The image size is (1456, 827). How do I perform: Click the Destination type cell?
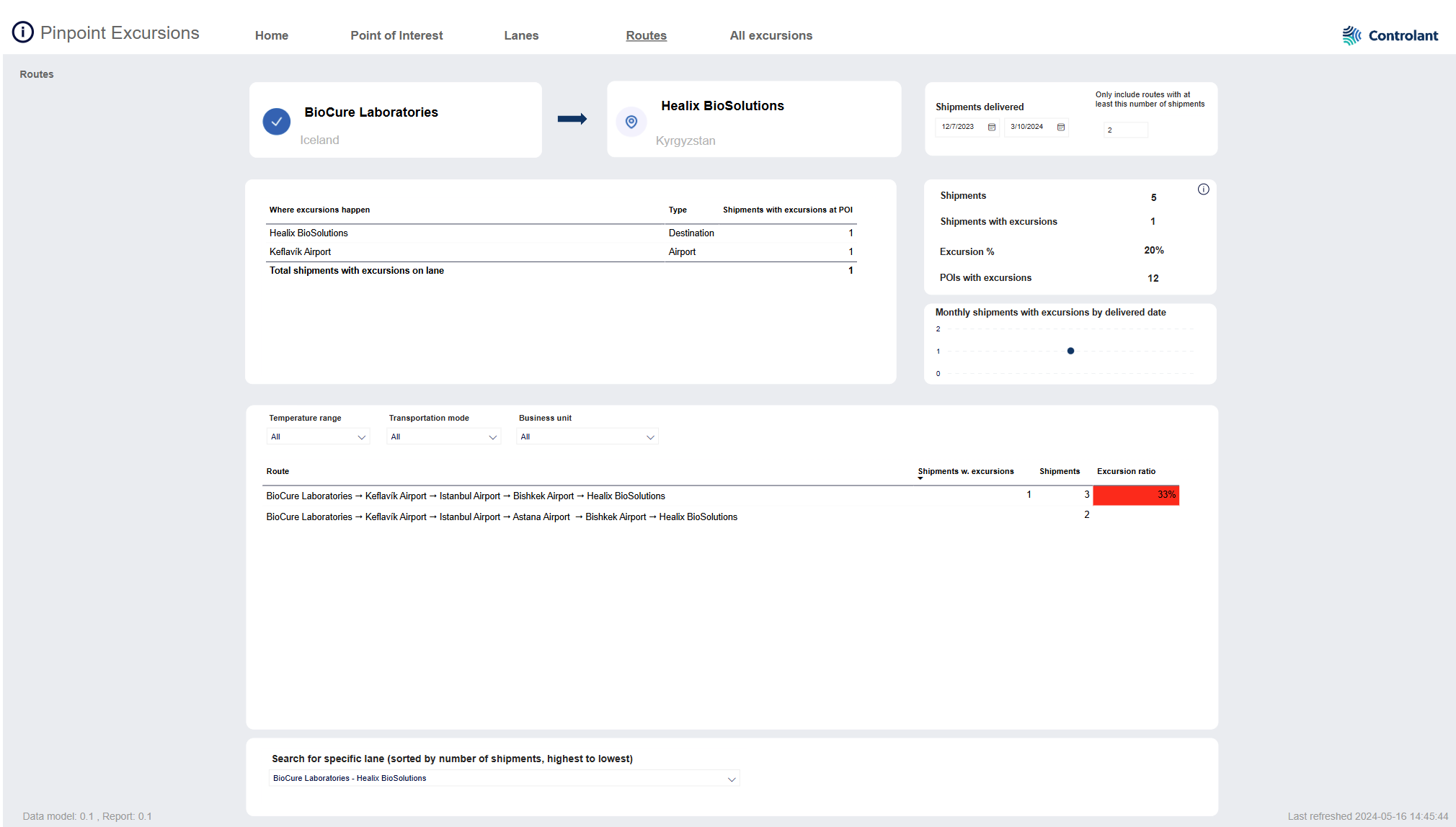point(691,233)
